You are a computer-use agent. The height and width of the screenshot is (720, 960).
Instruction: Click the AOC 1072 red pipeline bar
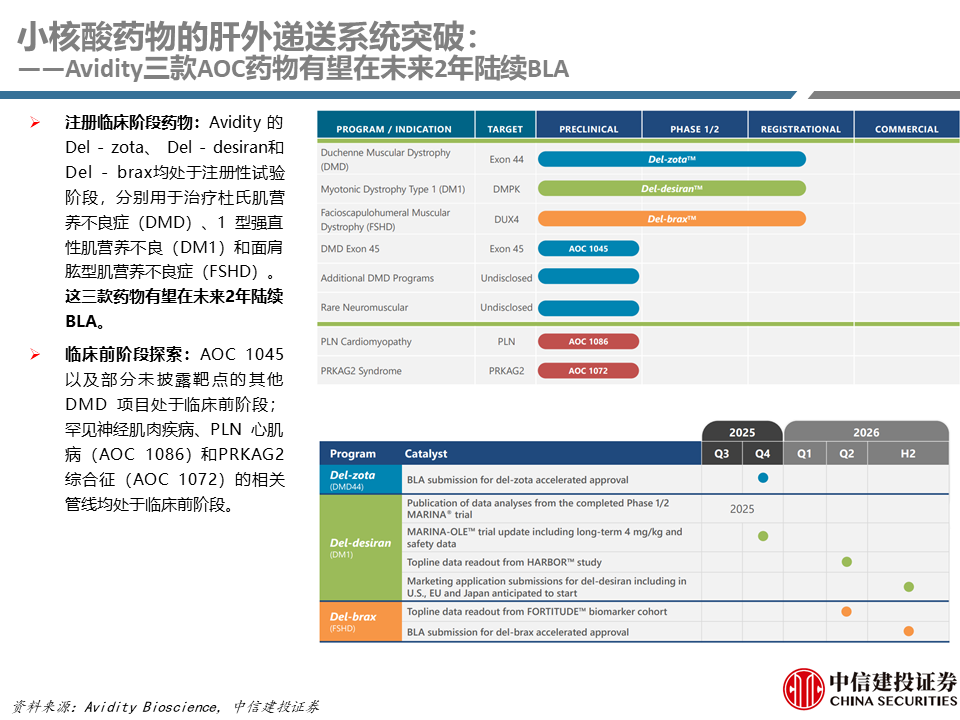tap(588, 370)
